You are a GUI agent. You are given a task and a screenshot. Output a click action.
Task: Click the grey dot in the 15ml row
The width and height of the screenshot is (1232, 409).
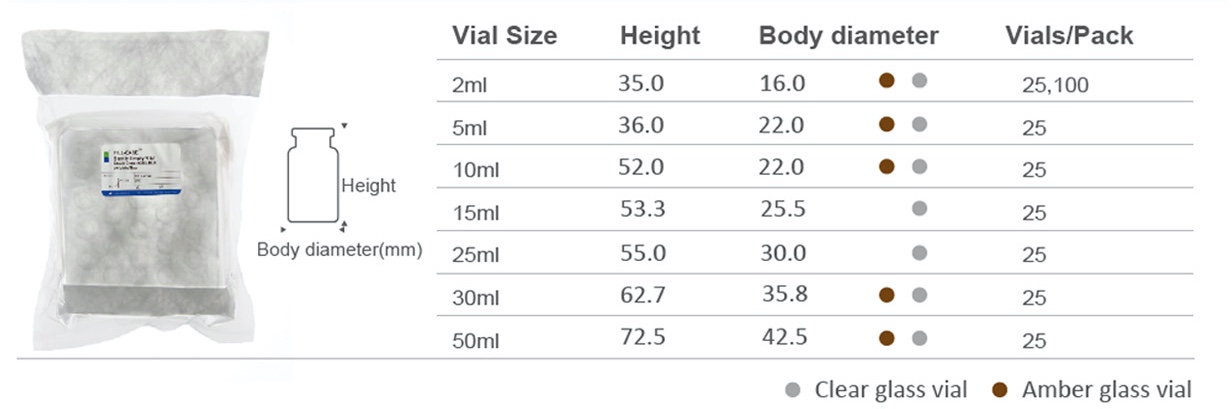click(x=920, y=208)
